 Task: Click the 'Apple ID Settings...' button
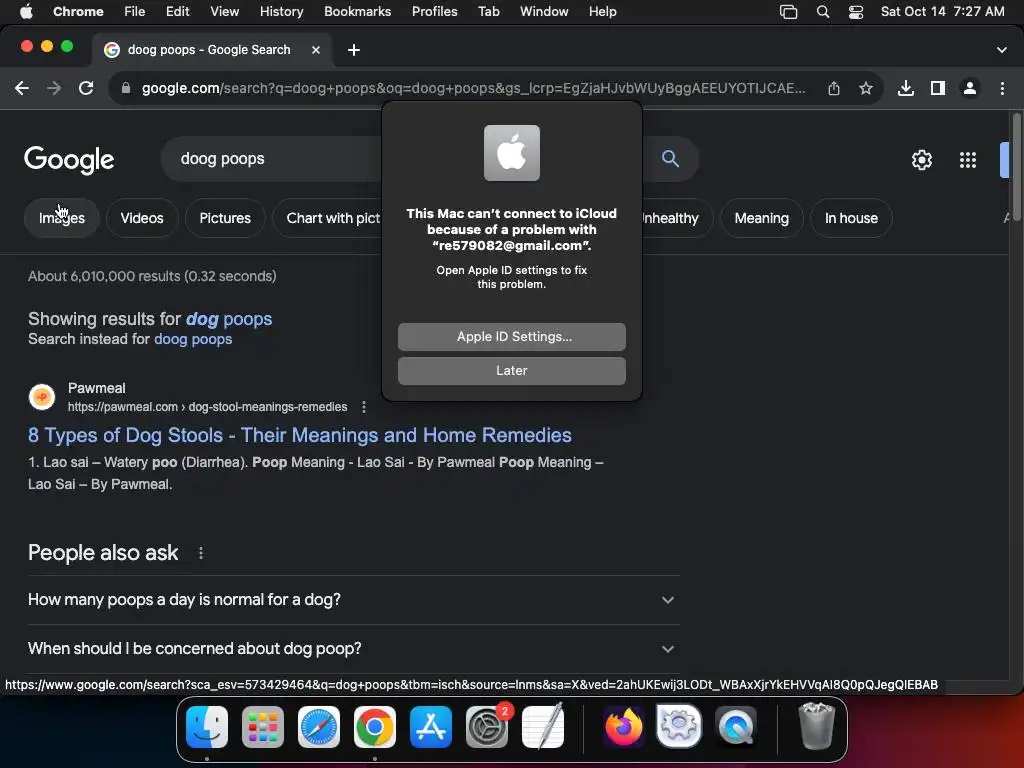(511, 337)
